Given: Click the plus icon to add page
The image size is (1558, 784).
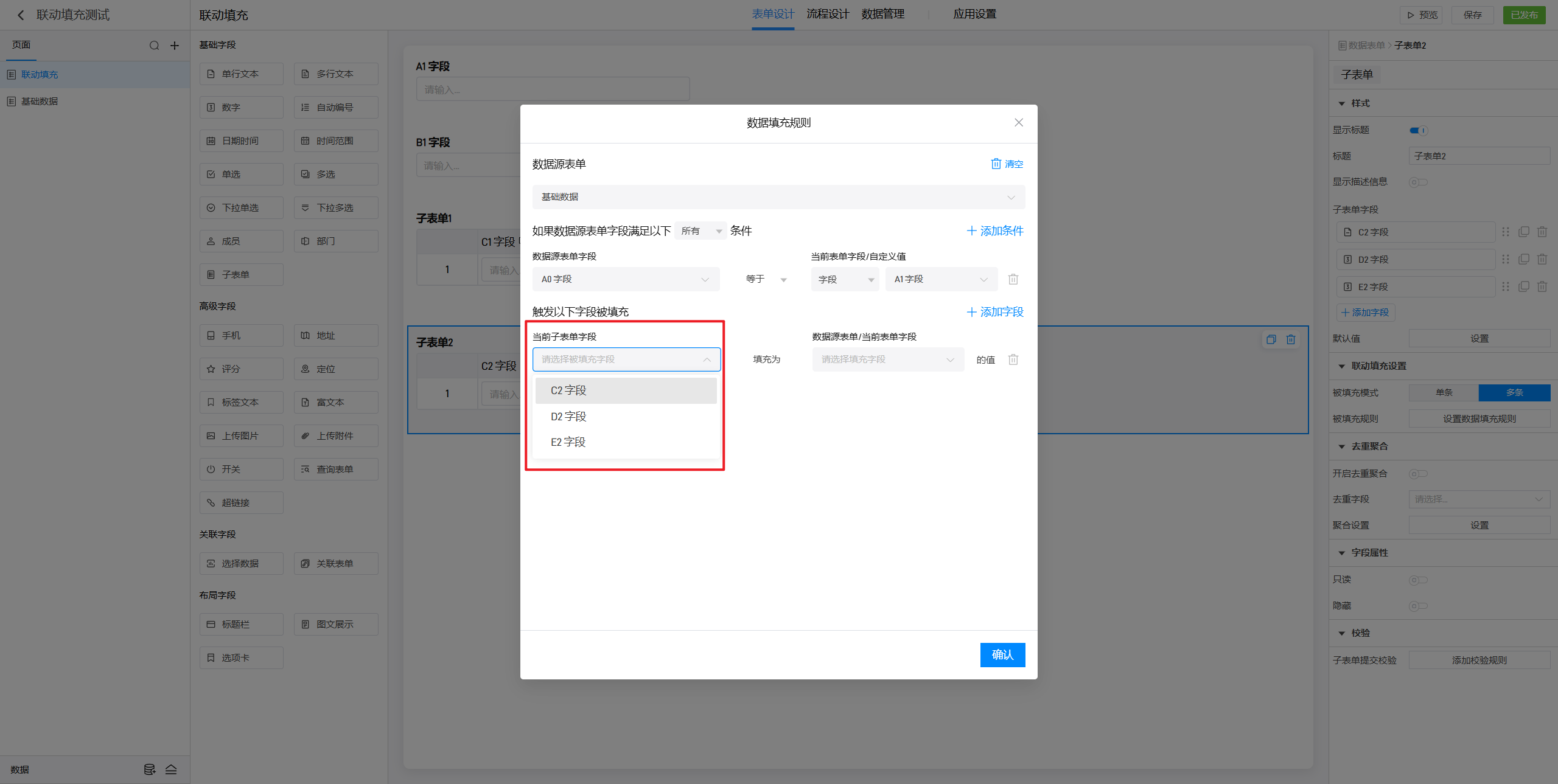Looking at the screenshot, I should coord(175,46).
